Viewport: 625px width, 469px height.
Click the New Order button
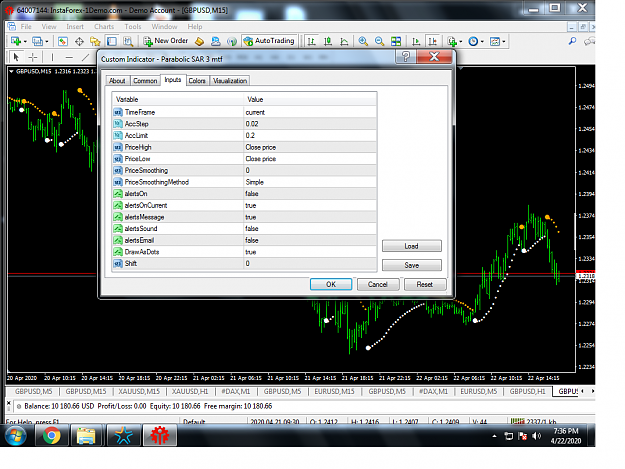[x=166, y=41]
